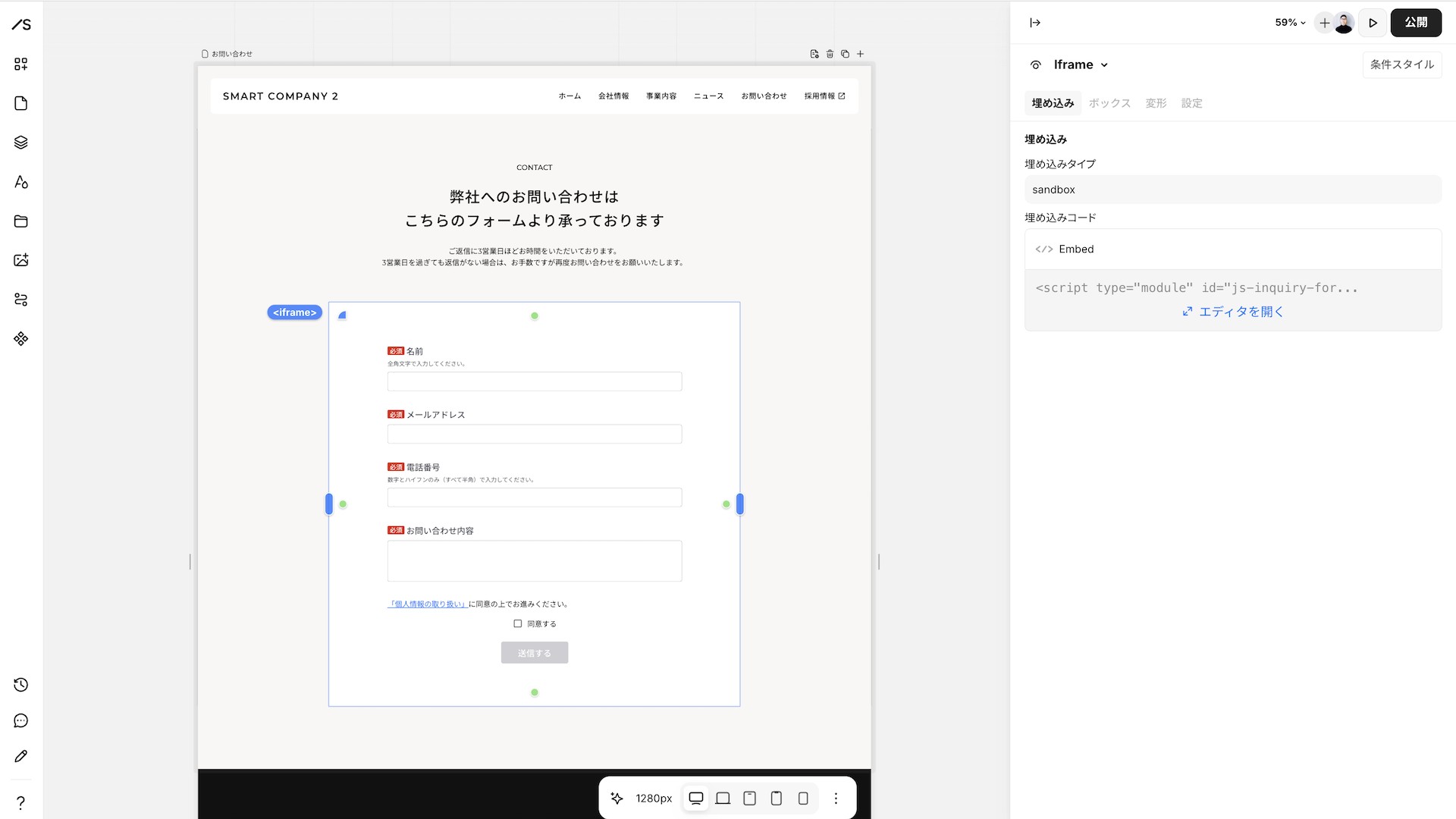
Task: Click the script code preview text
Action: tap(1197, 287)
